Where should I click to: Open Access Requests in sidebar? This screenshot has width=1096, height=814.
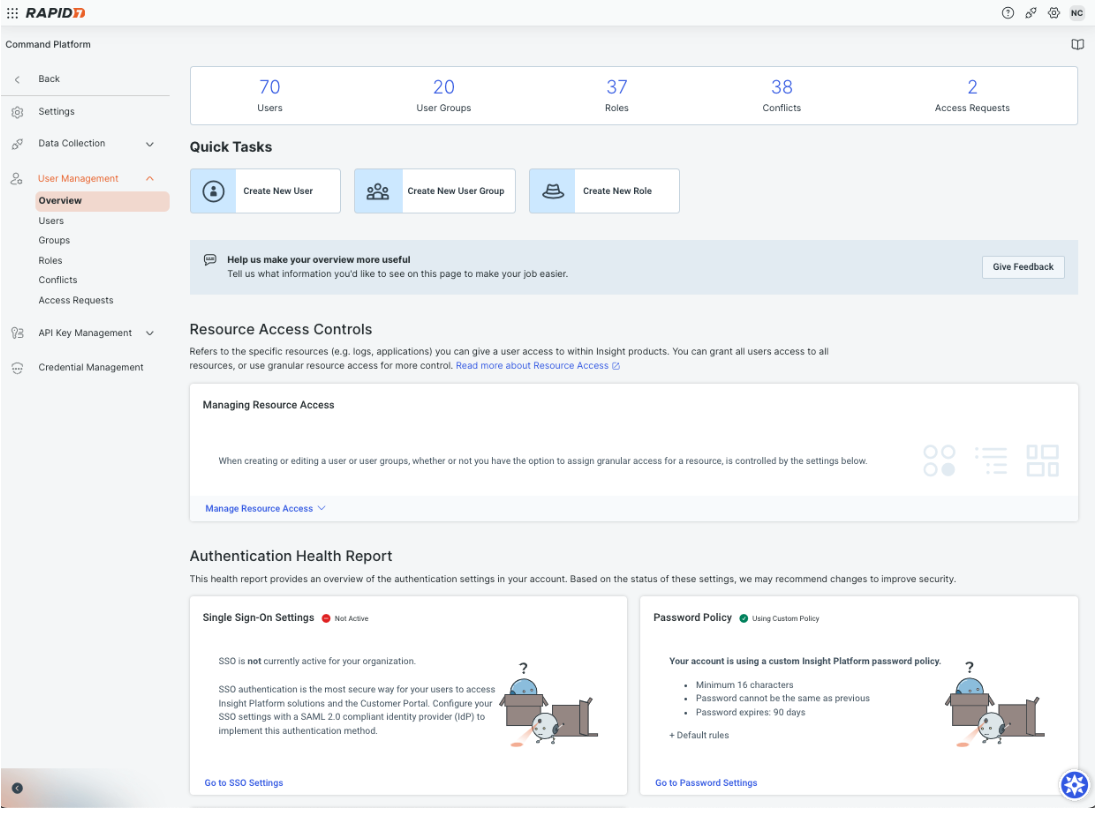[x=76, y=300]
